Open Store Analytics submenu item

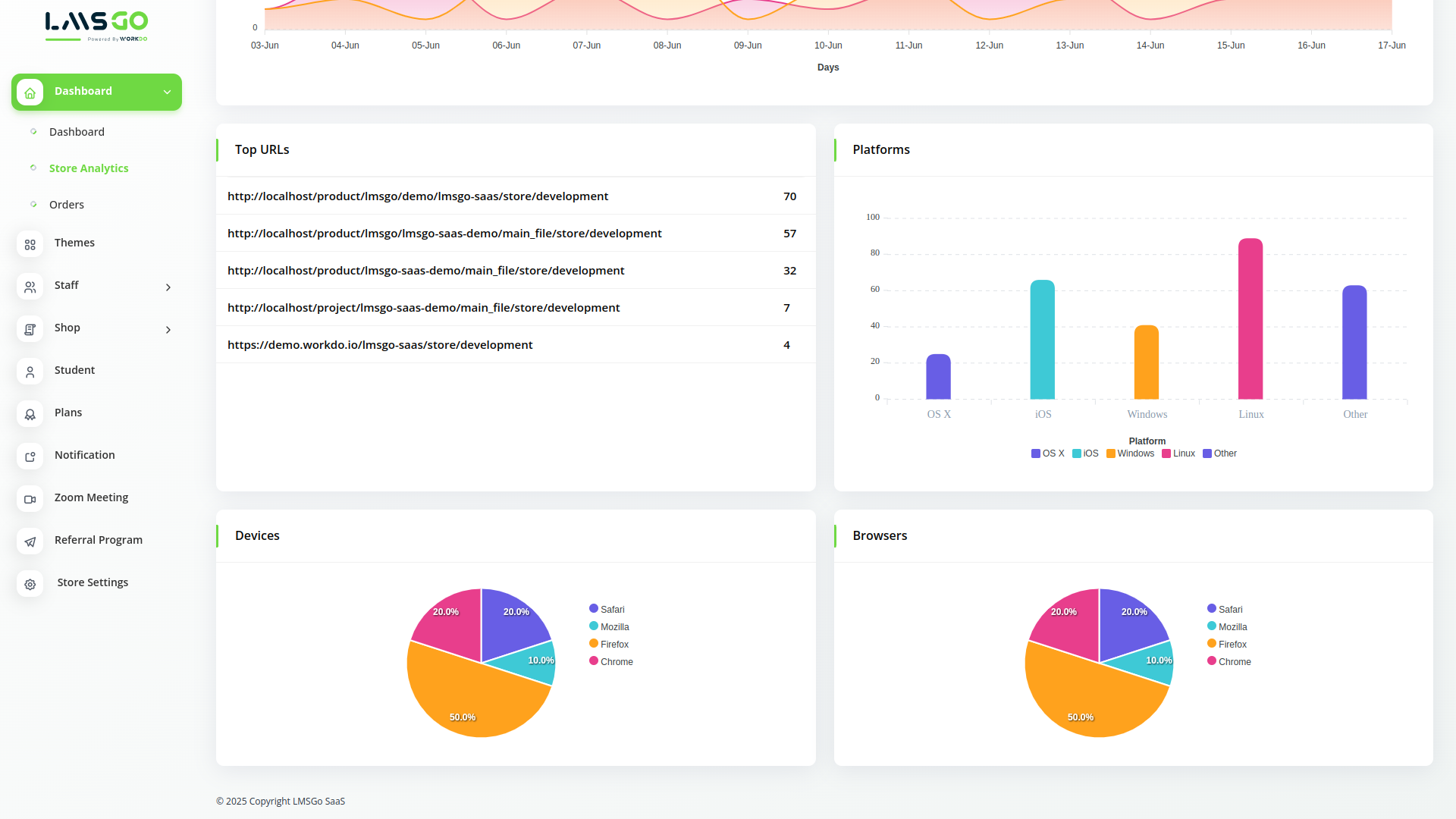(x=89, y=168)
